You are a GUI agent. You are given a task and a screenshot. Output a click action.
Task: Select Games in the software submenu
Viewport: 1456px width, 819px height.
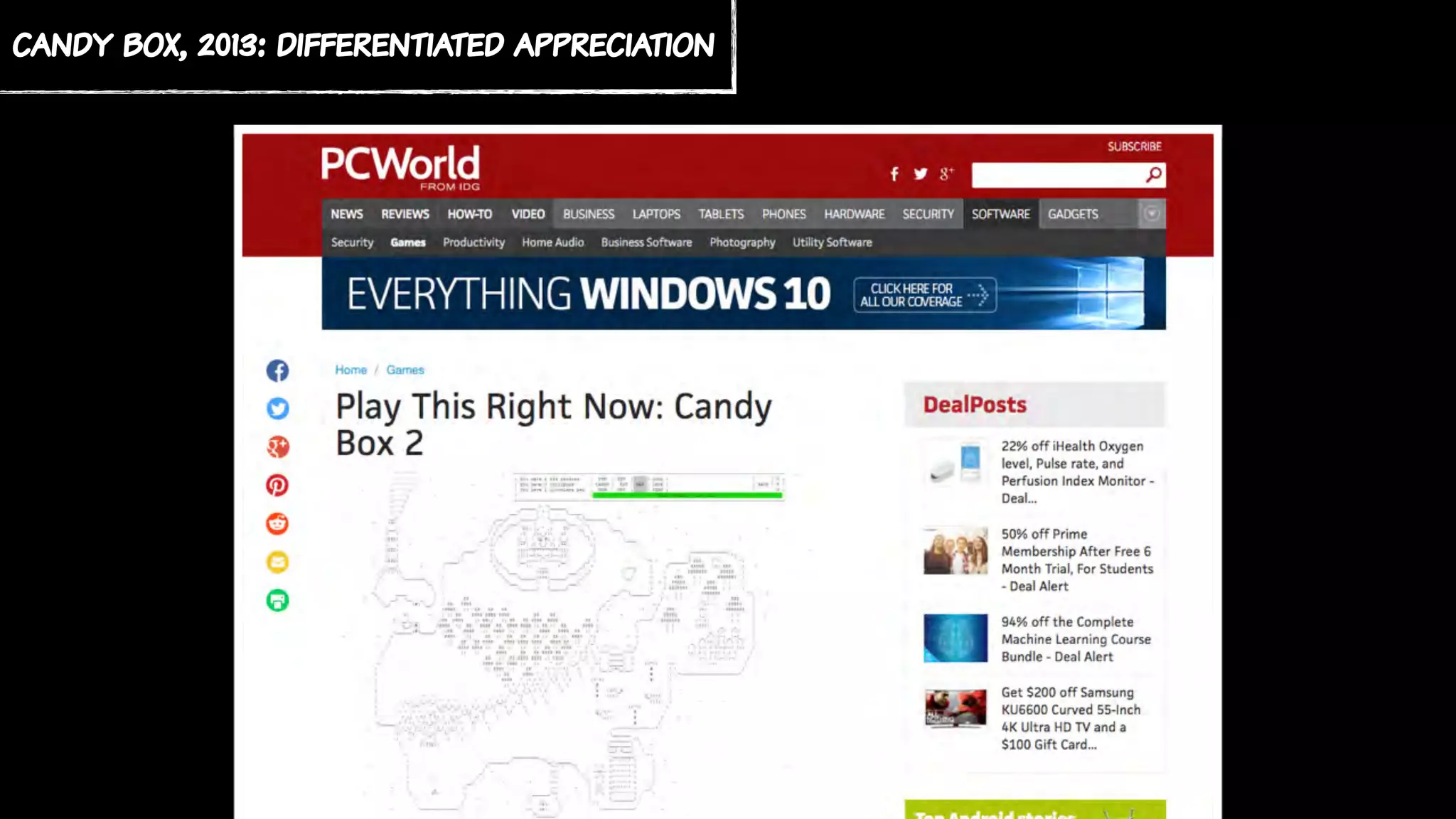pyautogui.click(x=408, y=242)
